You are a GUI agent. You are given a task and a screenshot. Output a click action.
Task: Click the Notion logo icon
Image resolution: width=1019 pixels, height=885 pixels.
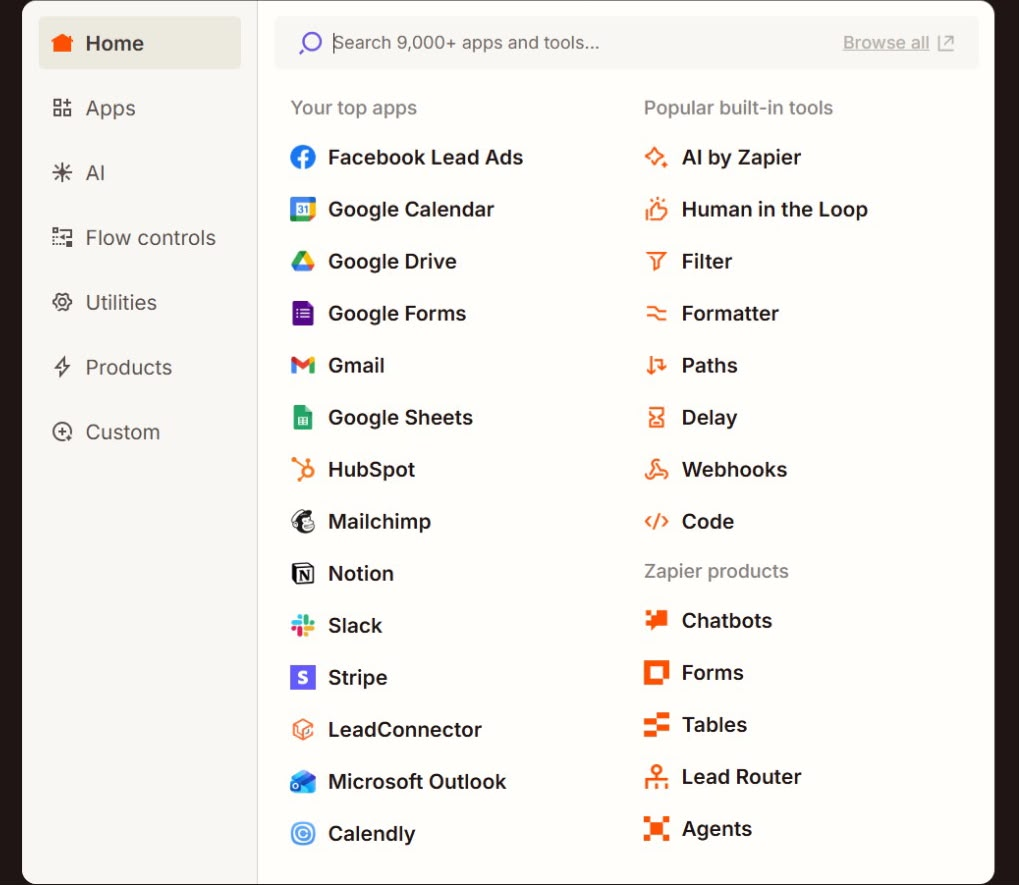click(x=303, y=573)
